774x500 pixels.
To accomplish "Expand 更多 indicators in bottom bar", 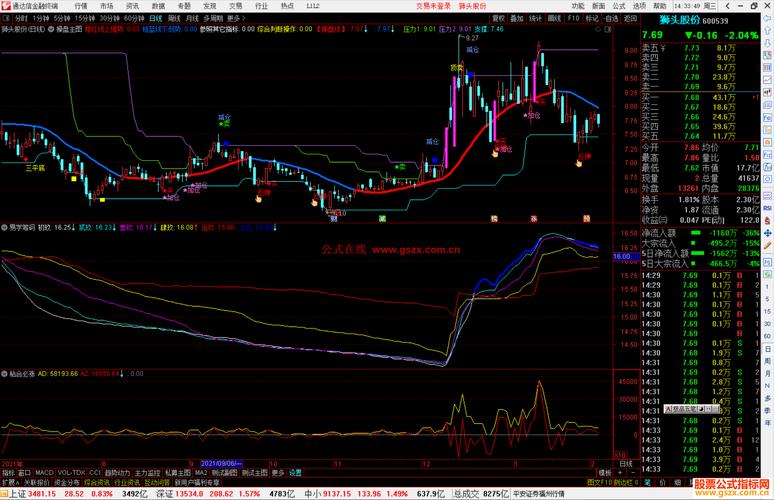I will coord(278,473).
